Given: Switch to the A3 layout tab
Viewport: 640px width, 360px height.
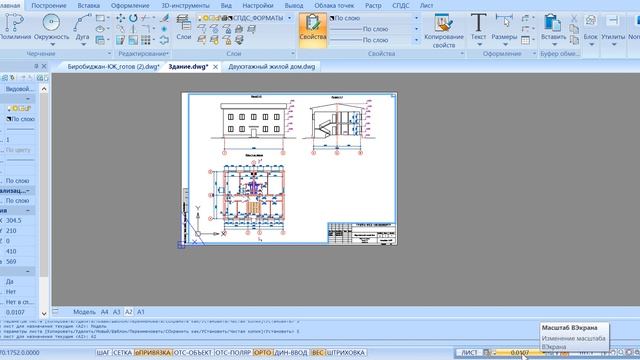Looking at the screenshot, I should pyautogui.click(x=117, y=312).
